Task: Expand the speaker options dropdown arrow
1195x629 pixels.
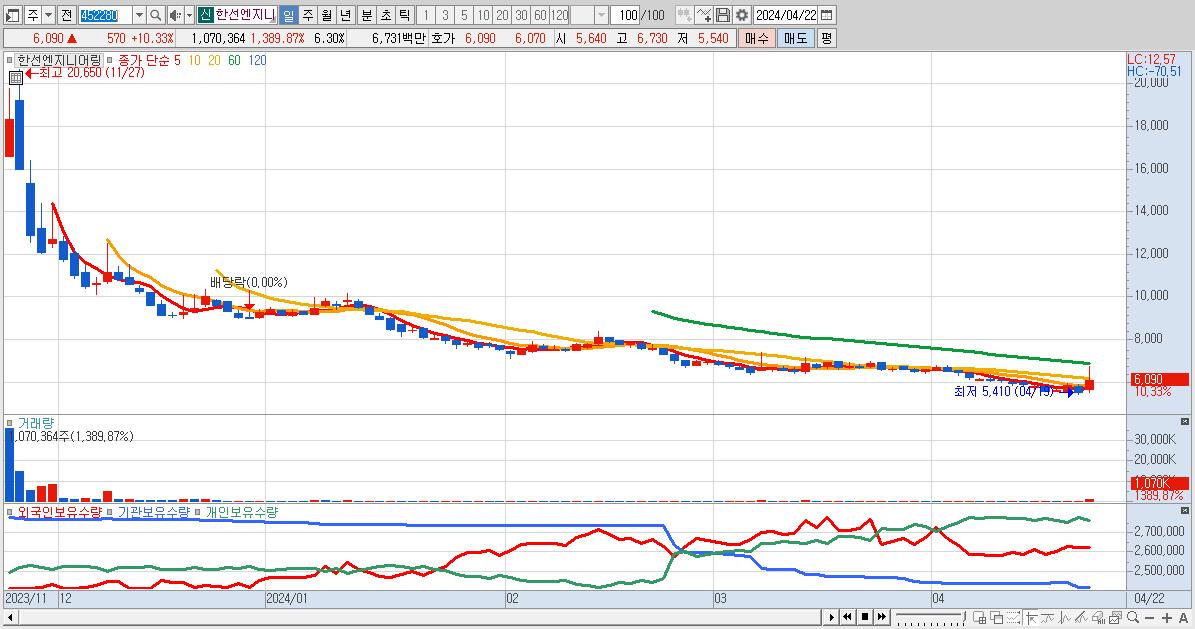Action: (x=189, y=14)
